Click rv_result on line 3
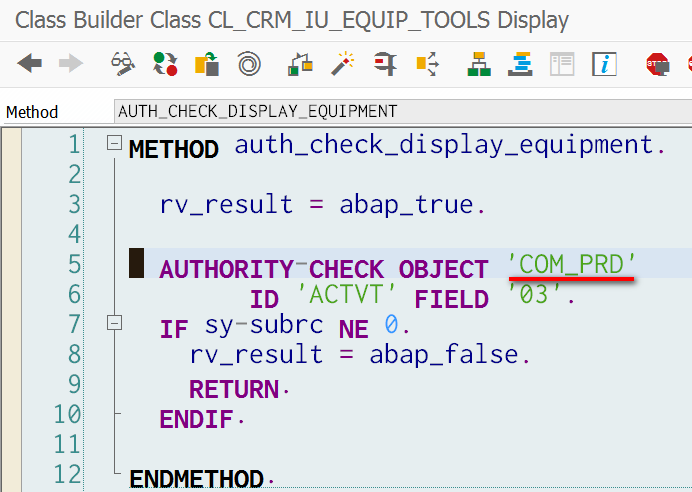This screenshot has height=492, width=692. 226,206
